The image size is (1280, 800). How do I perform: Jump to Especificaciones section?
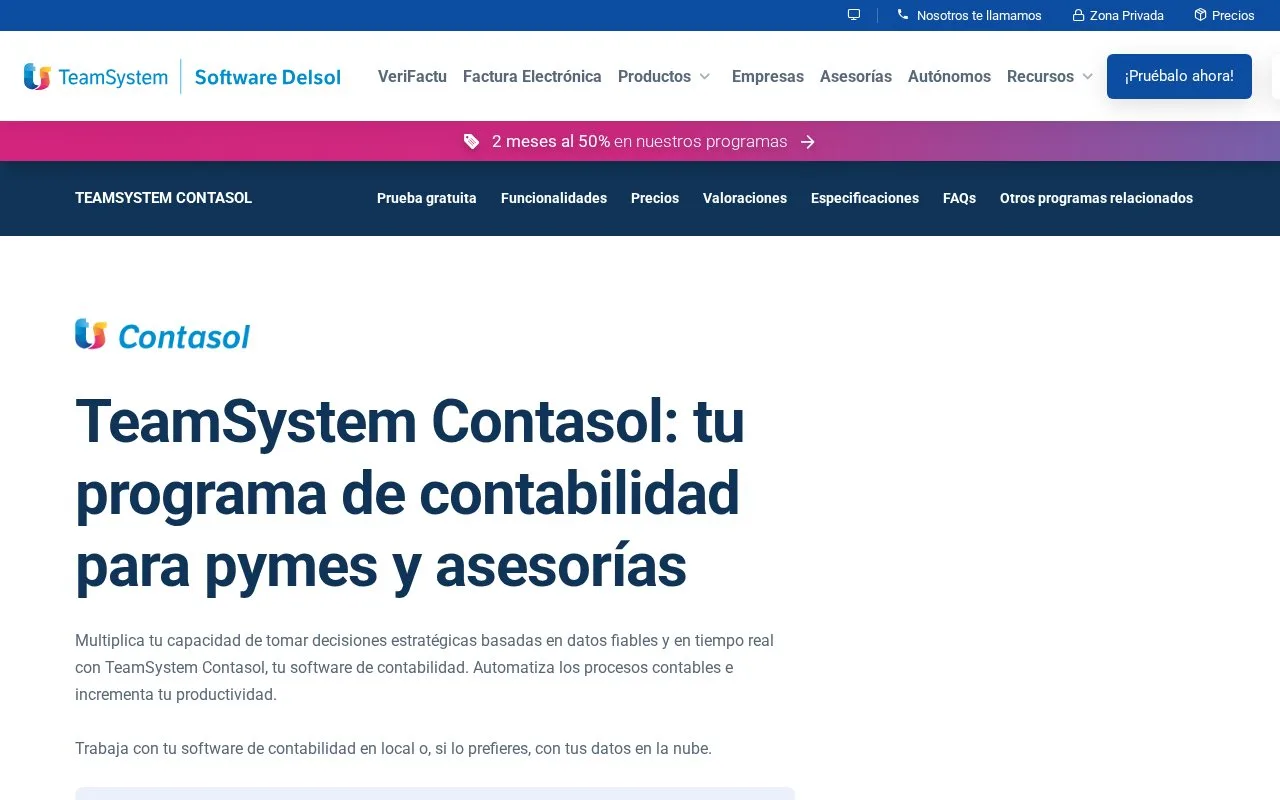865,198
